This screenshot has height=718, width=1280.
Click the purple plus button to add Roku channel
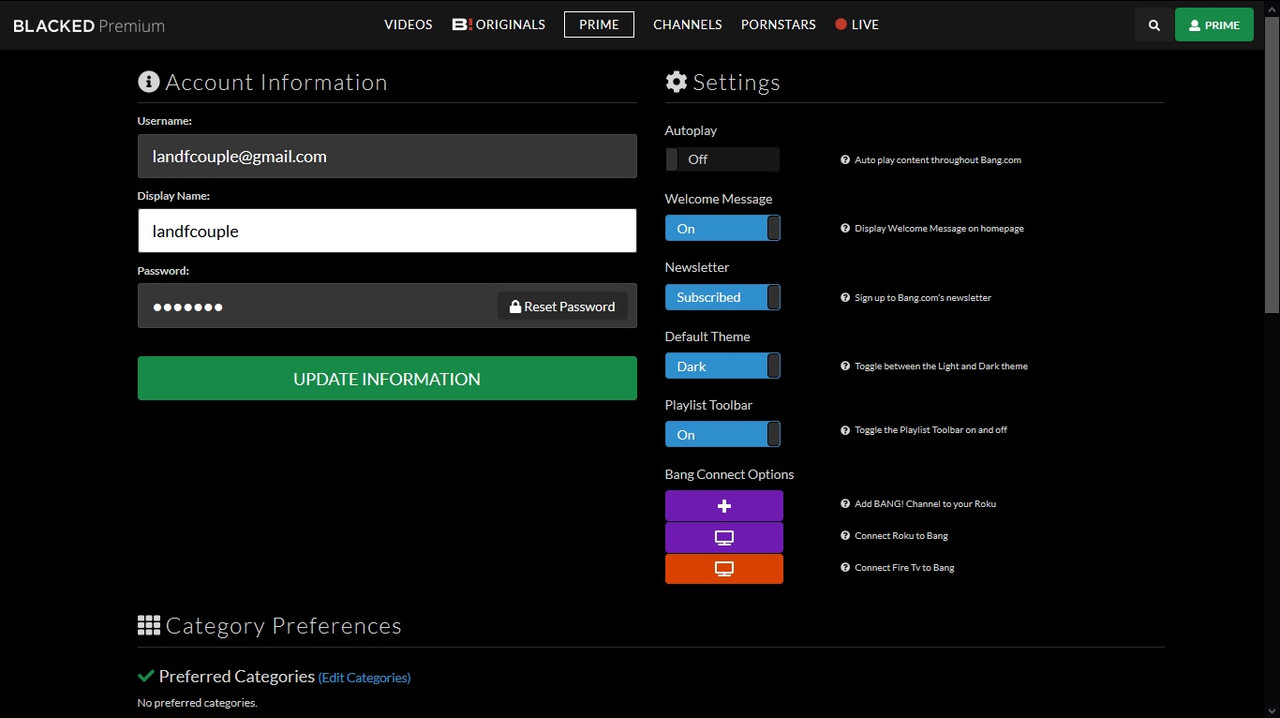coord(724,506)
